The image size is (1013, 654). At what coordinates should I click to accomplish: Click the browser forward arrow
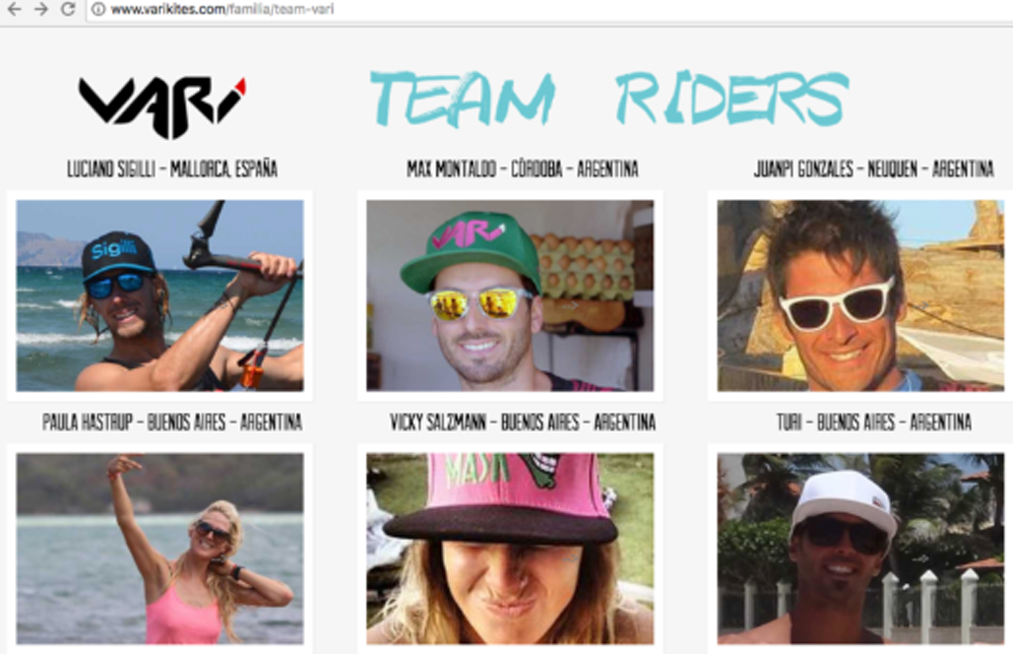41,9
